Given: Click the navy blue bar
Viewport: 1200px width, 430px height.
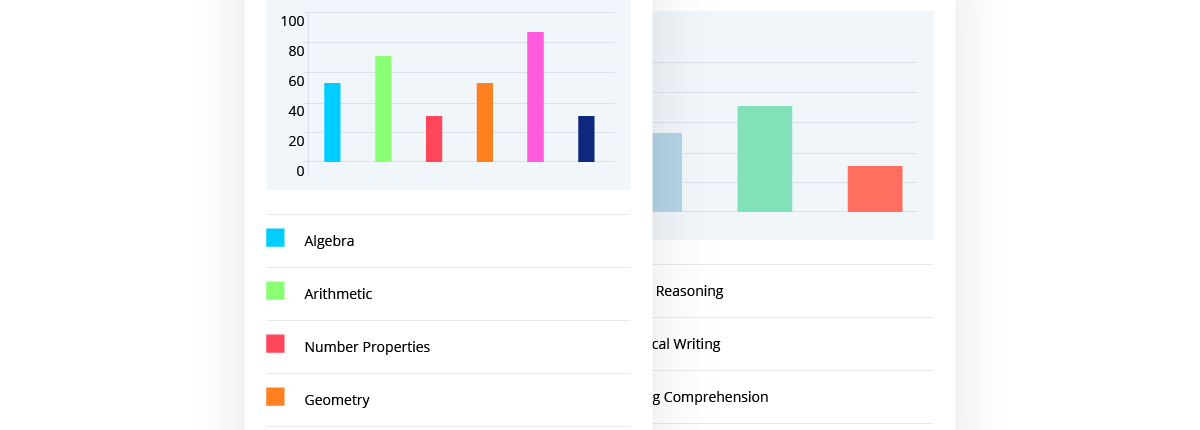Looking at the screenshot, I should [586, 138].
